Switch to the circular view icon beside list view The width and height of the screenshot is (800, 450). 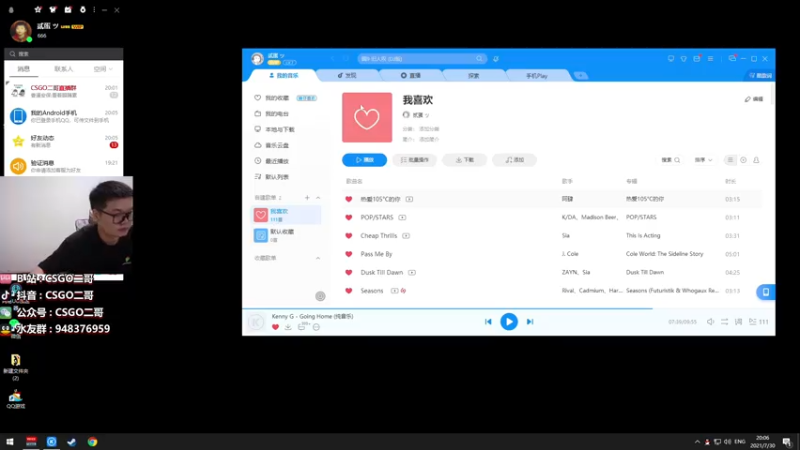743,160
